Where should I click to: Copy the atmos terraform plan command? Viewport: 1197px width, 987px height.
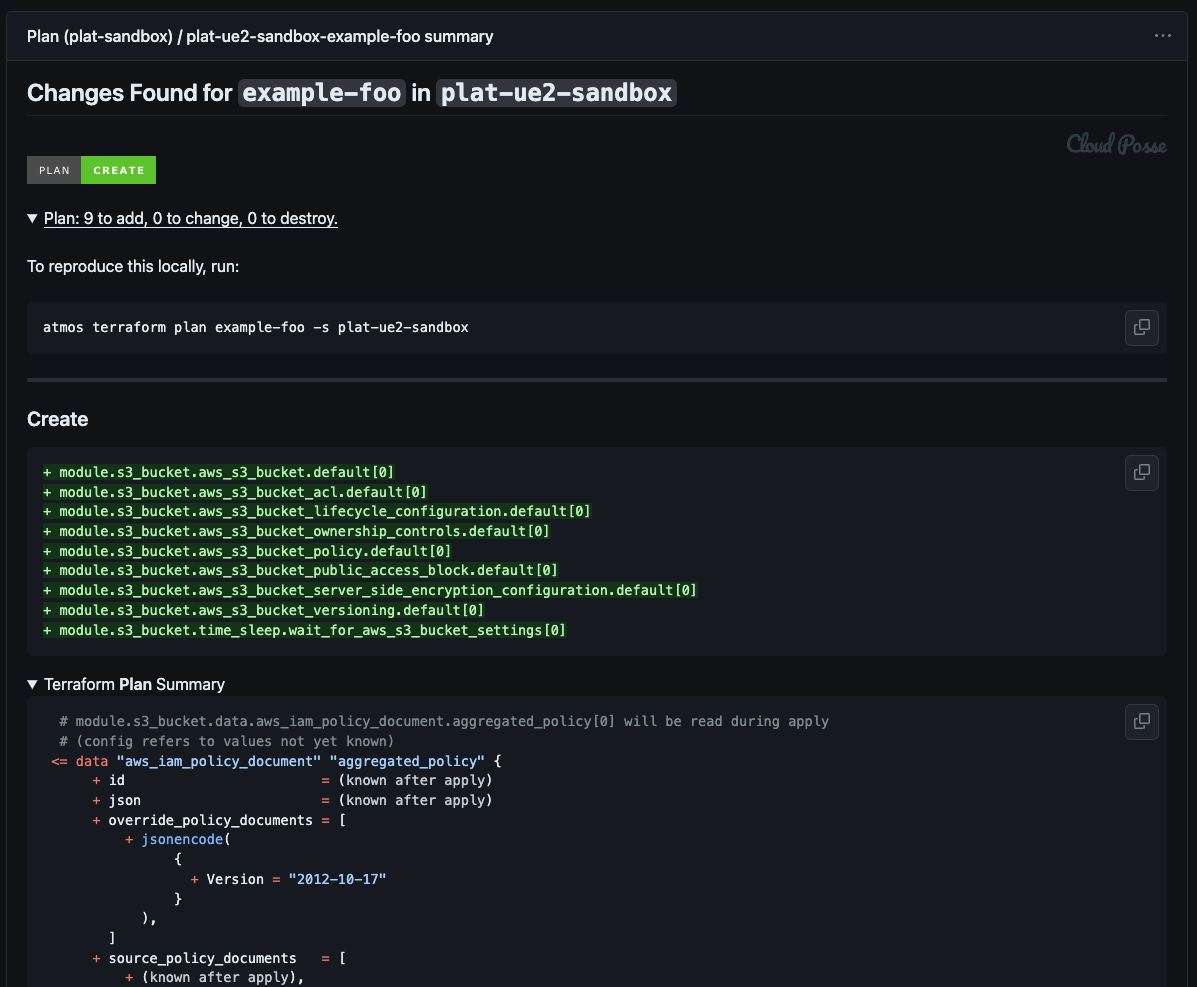[x=1141, y=327]
